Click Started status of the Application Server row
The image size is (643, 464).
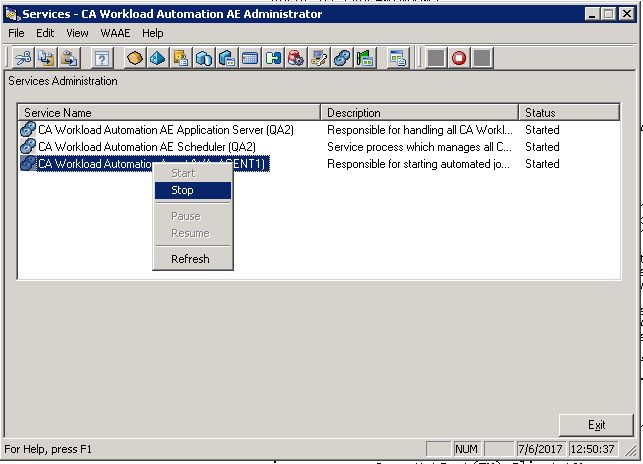542,130
